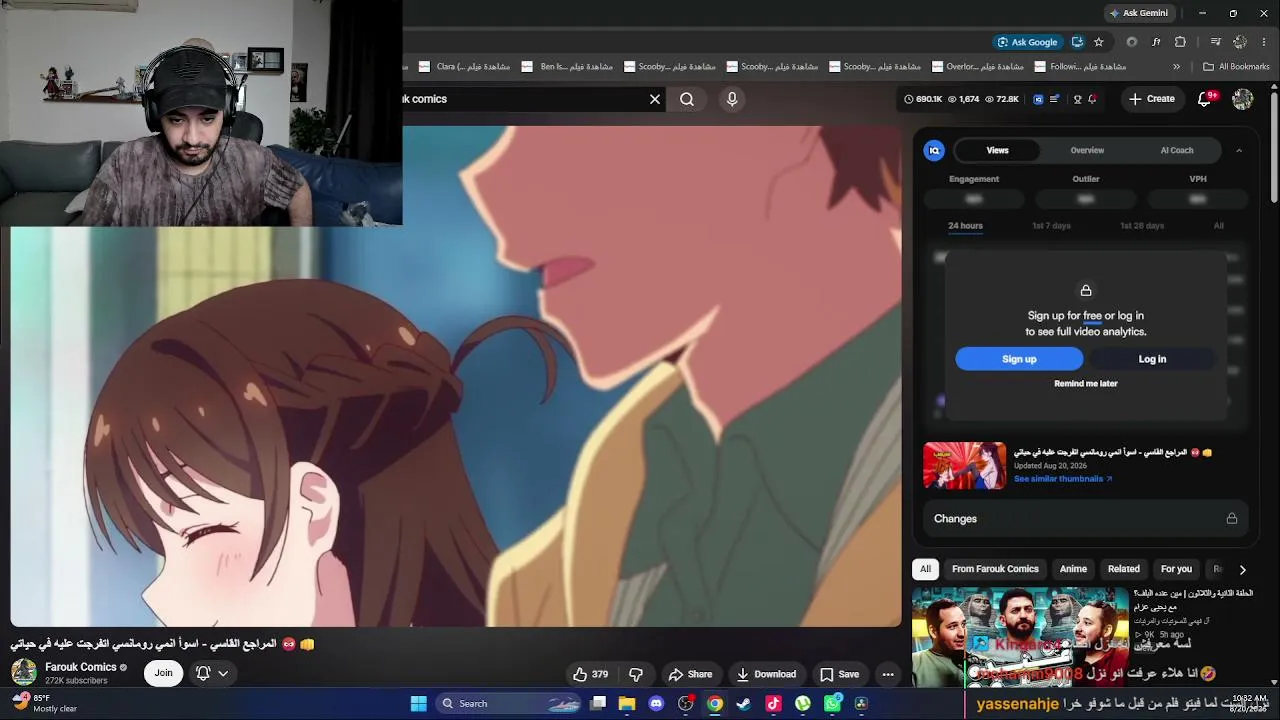The image size is (1280, 720).
Task: Click the YouTube search magnifier button
Action: 687,99
